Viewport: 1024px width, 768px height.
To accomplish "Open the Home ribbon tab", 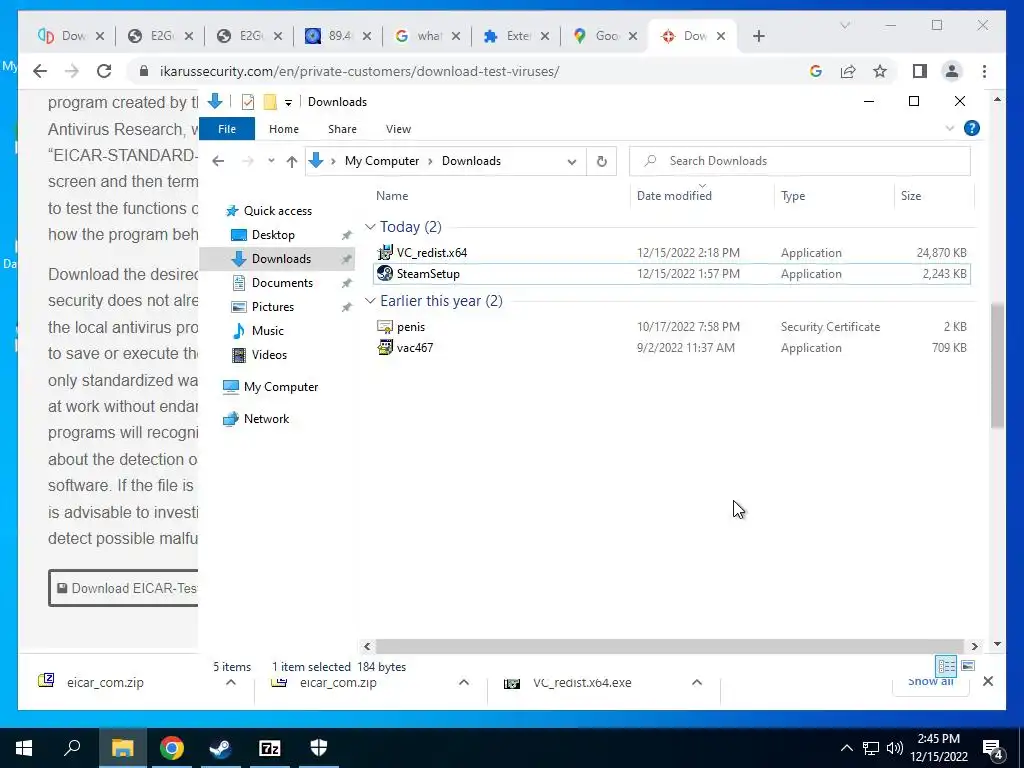I will (x=283, y=129).
